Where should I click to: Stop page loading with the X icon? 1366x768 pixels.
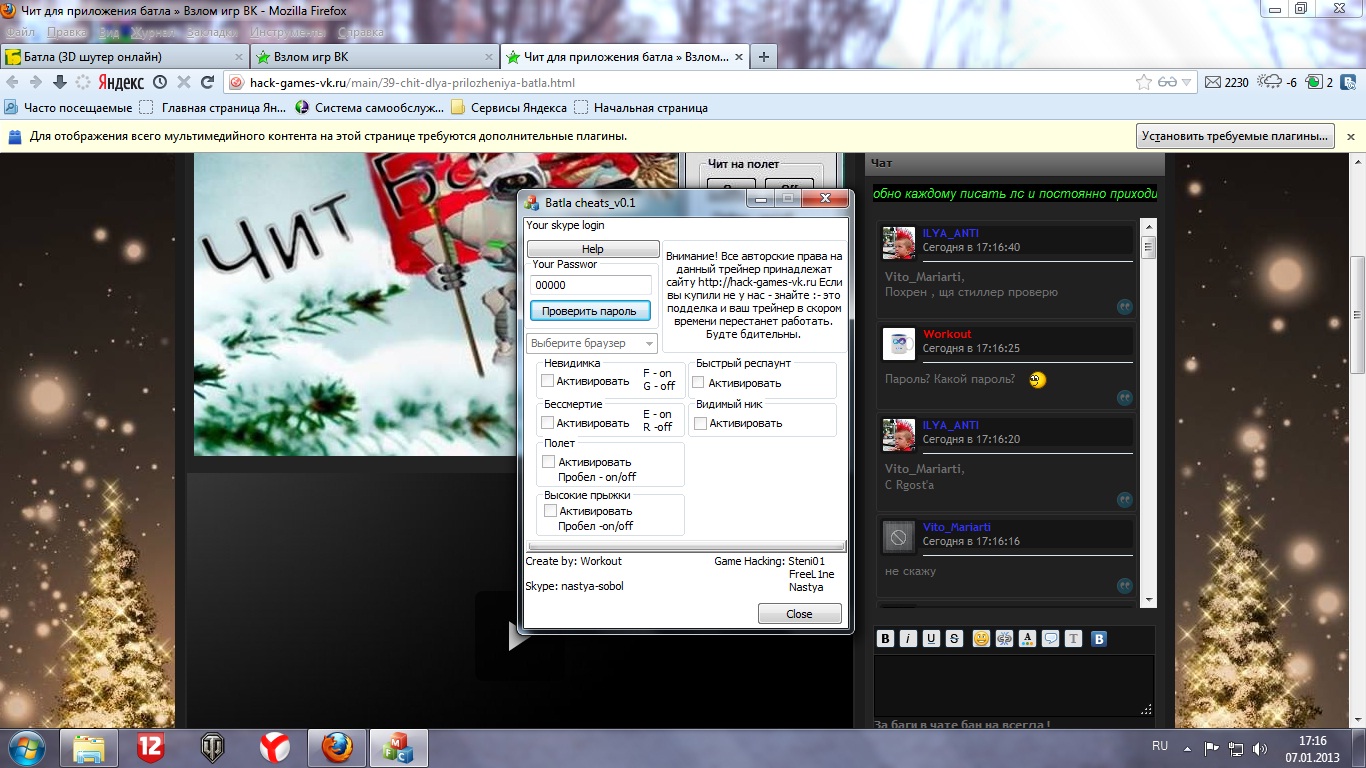pyautogui.click(x=184, y=82)
